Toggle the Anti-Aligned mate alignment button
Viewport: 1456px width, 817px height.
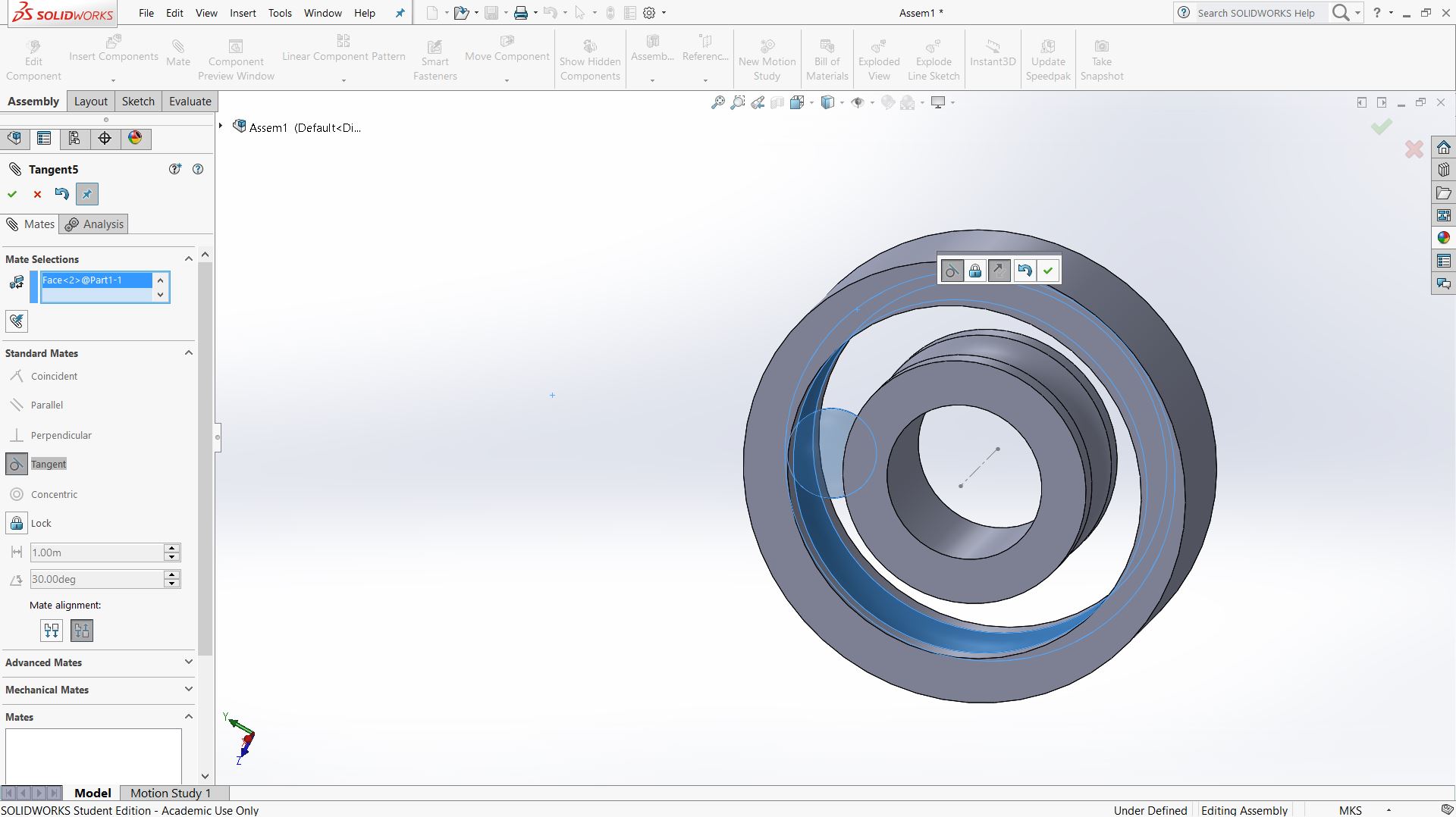pos(82,631)
